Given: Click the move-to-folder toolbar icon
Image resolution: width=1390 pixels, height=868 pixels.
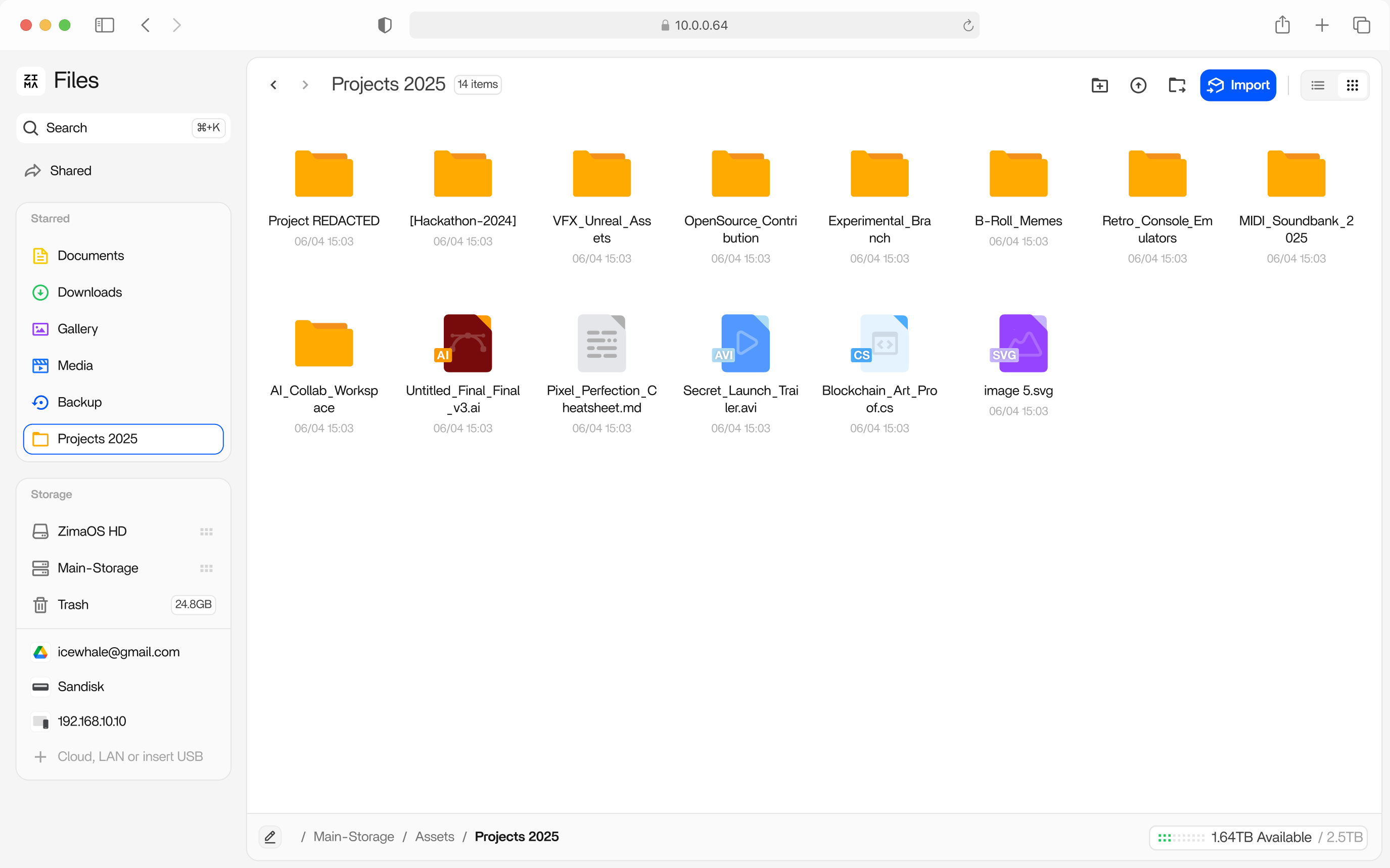Looking at the screenshot, I should (x=1176, y=85).
